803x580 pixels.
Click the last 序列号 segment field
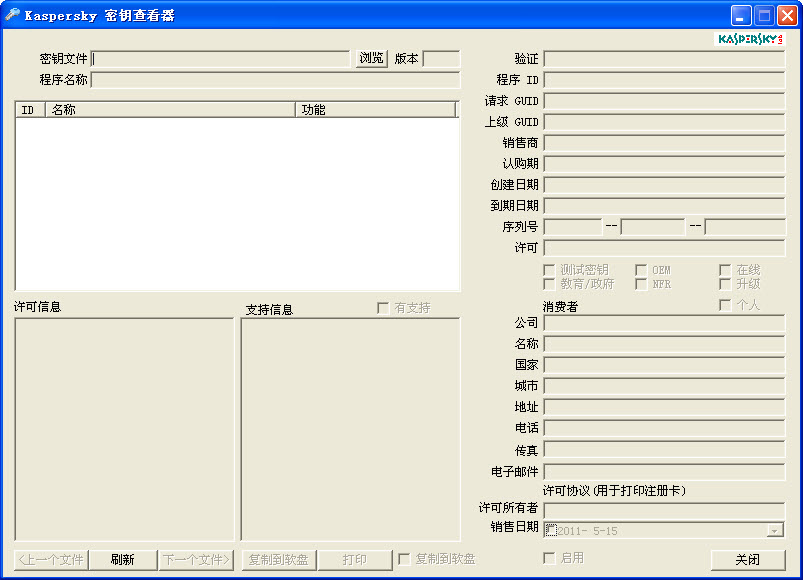click(745, 227)
